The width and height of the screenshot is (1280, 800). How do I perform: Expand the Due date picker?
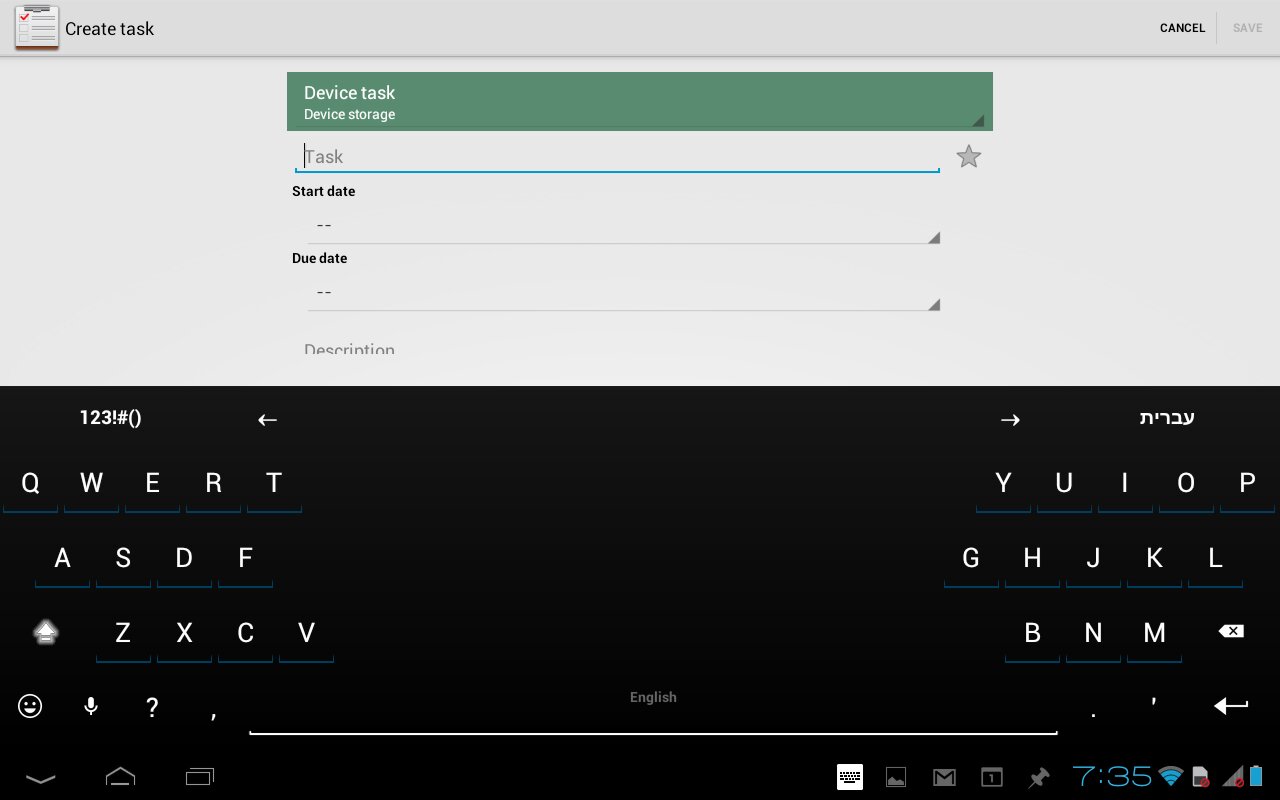623,293
